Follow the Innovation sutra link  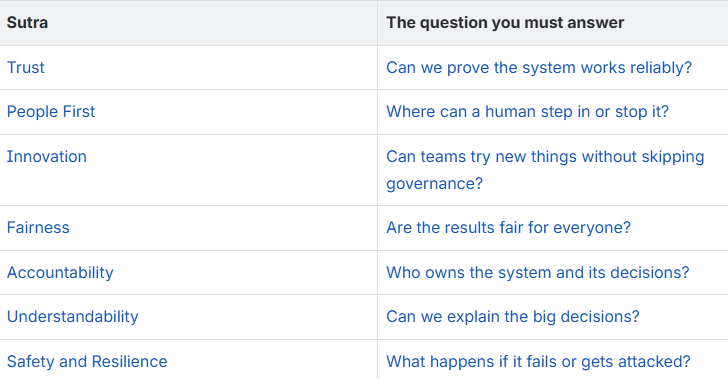point(46,157)
